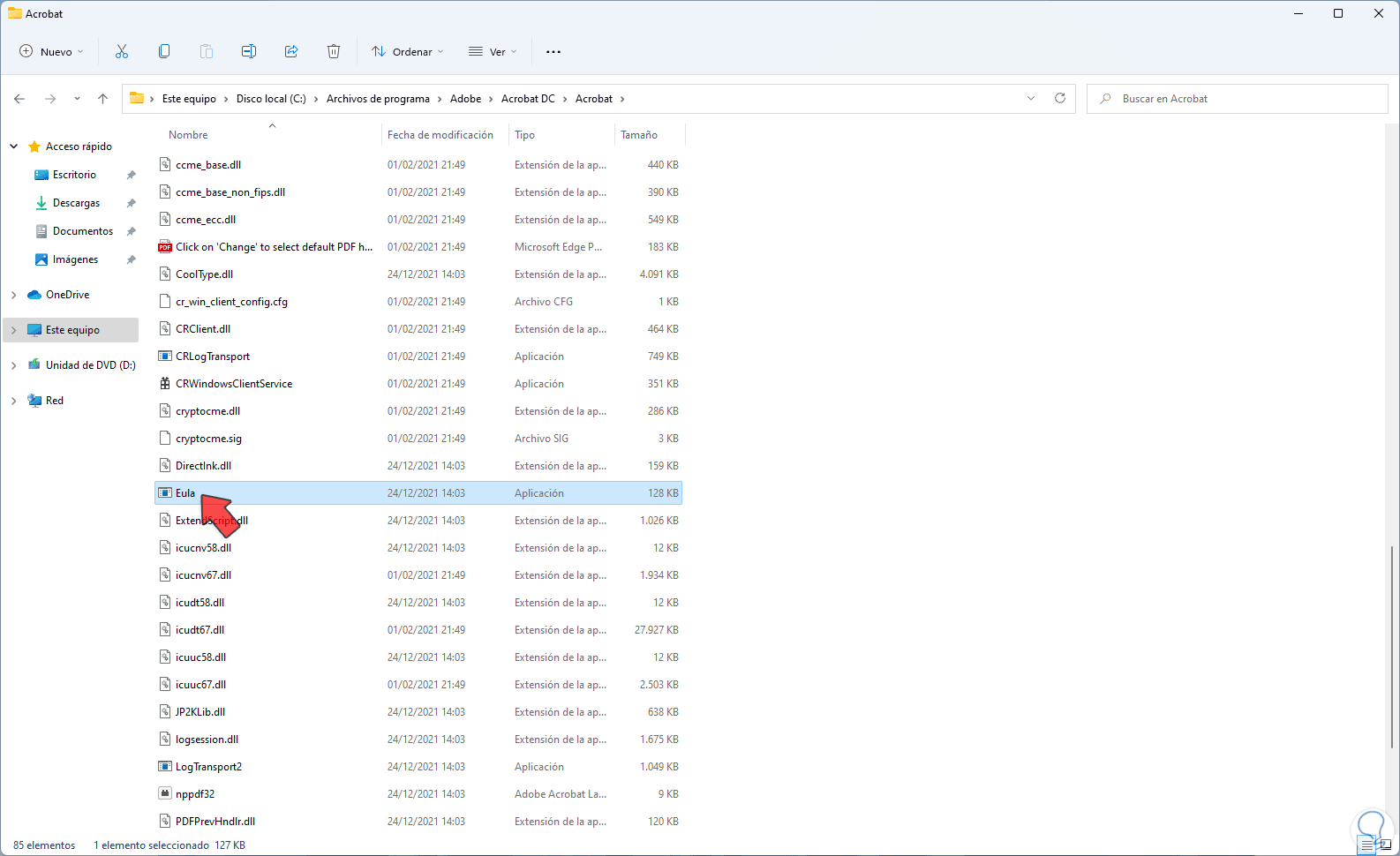This screenshot has width=1400, height=856.
Task: Go forward with the right arrow
Action: click(x=50, y=99)
